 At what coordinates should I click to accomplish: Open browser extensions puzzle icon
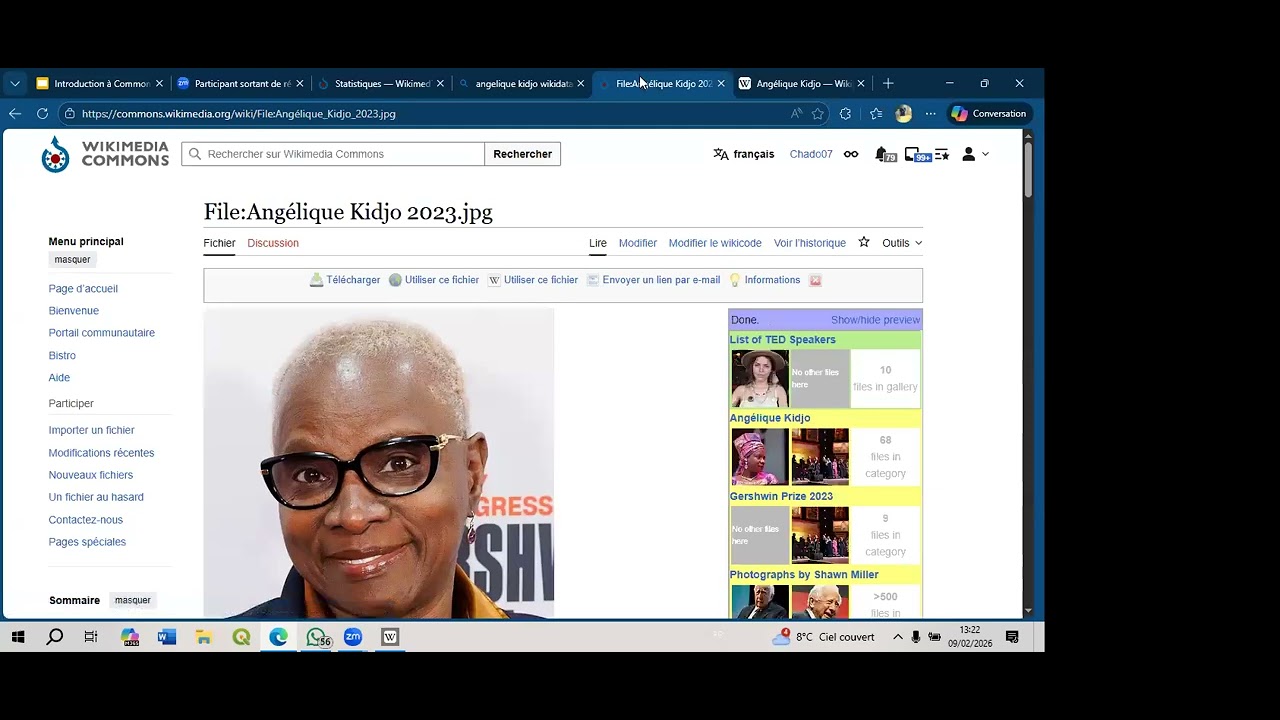(x=845, y=114)
